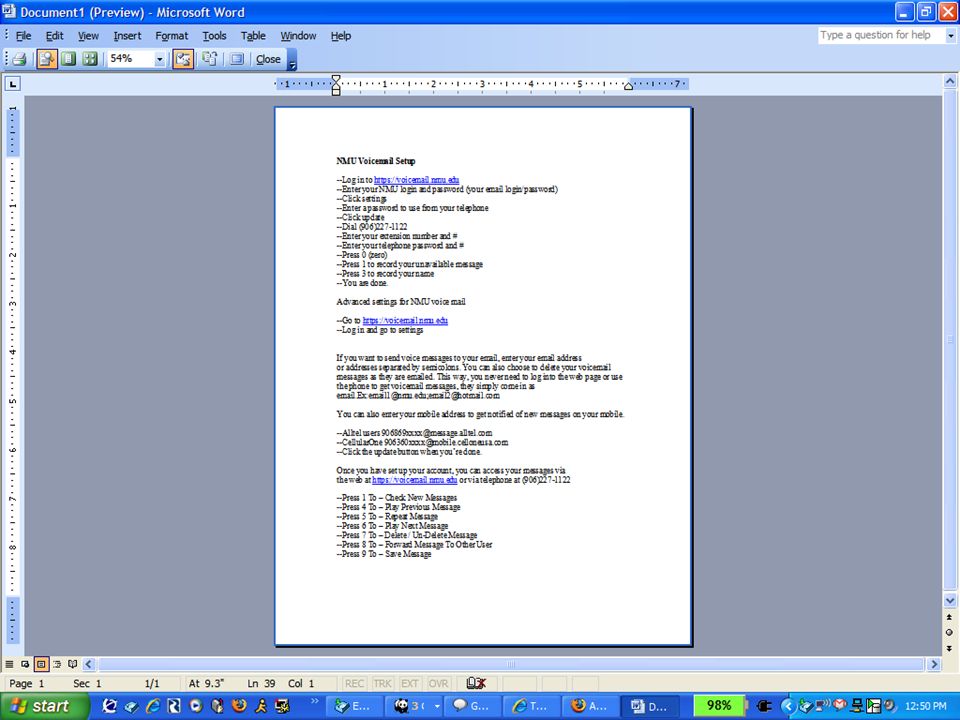This screenshot has height=720, width=960.
Task: Click horizontal scrollbar right arrow
Action: click(934, 664)
